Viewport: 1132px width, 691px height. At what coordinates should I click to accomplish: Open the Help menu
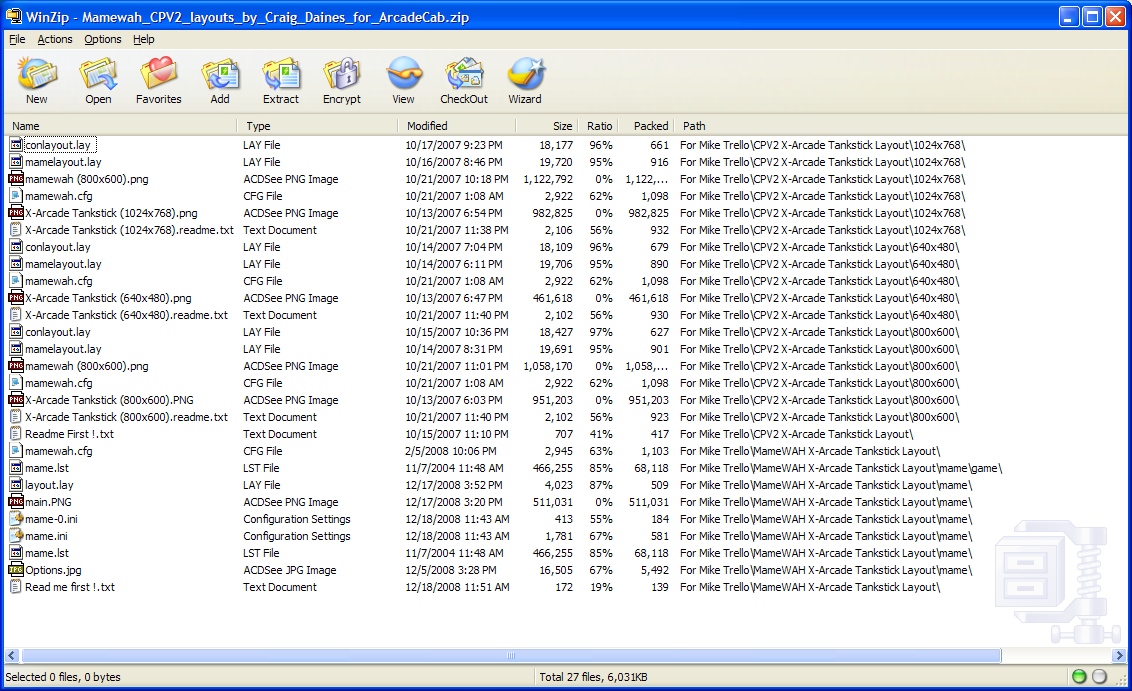pyautogui.click(x=144, y=39)
